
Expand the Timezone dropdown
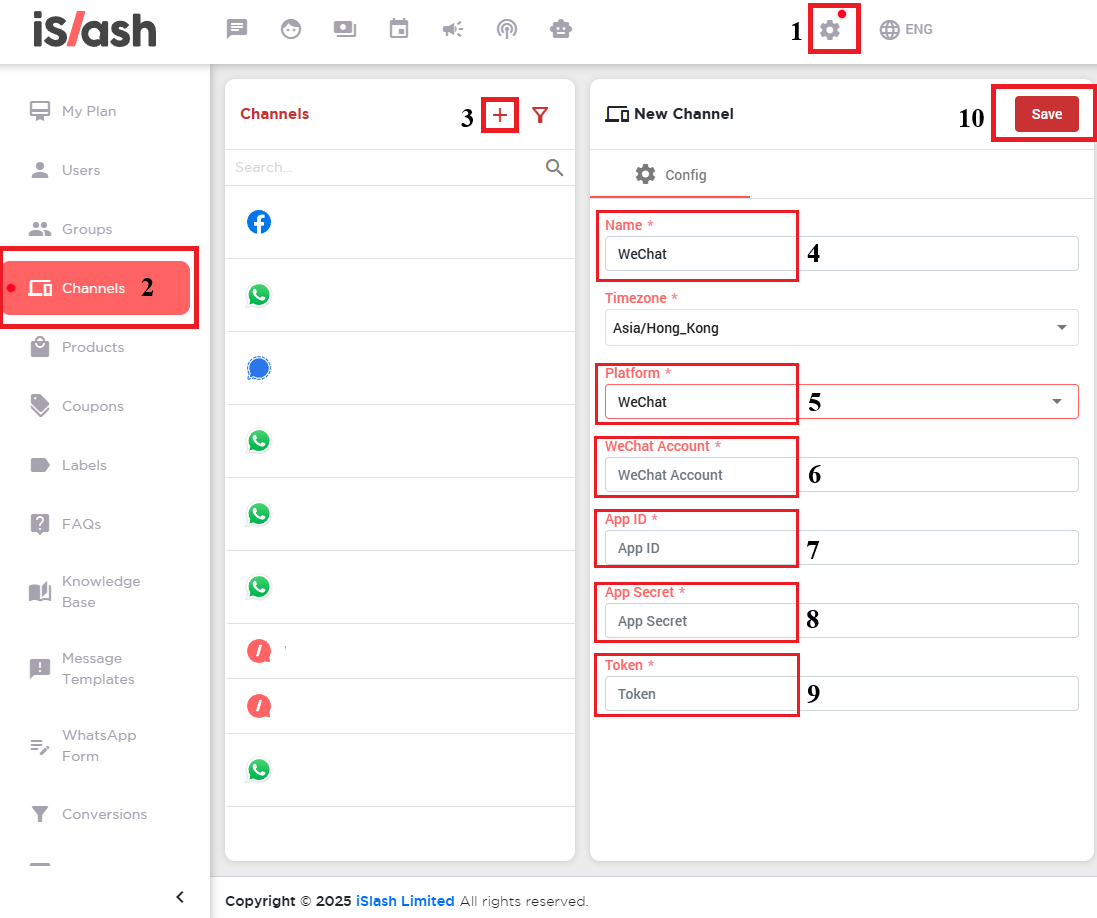840,328
